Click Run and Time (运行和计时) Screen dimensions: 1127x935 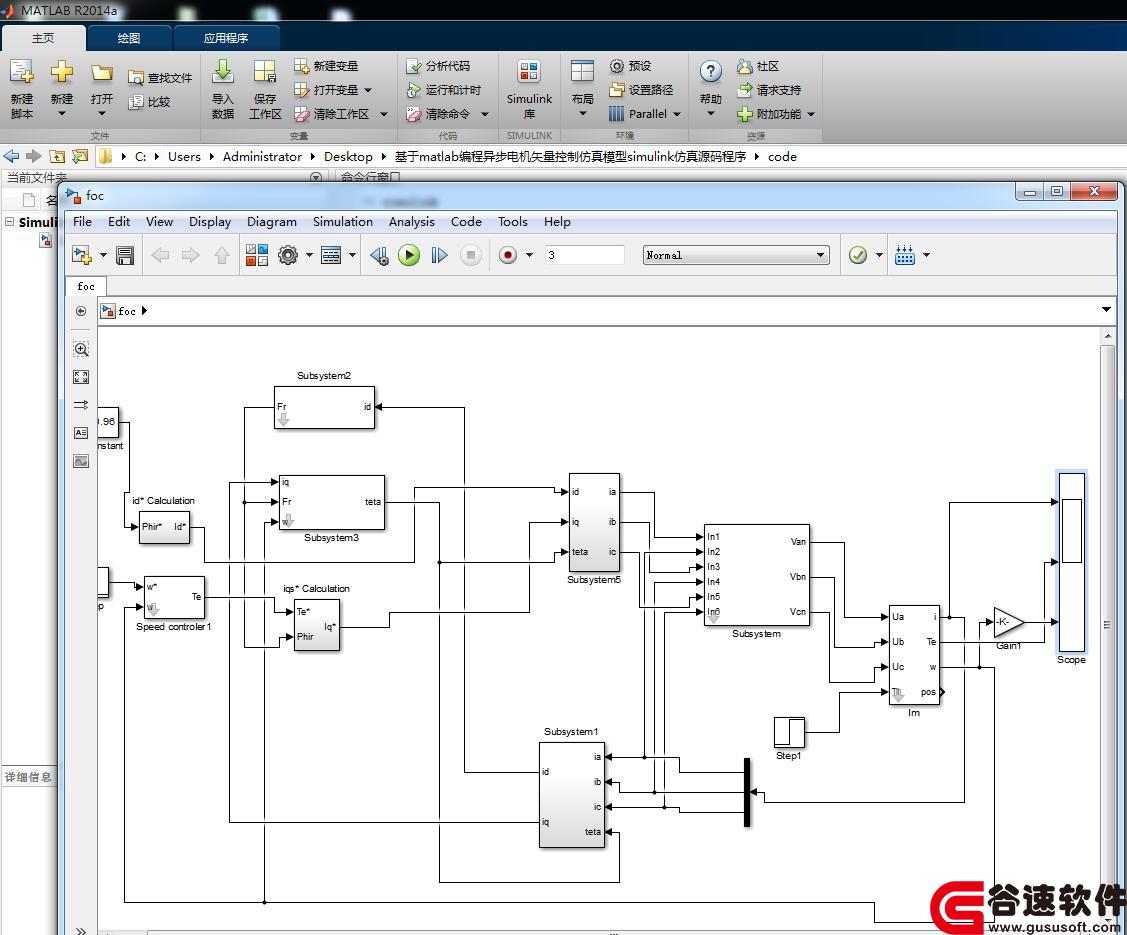click(443, 90)
